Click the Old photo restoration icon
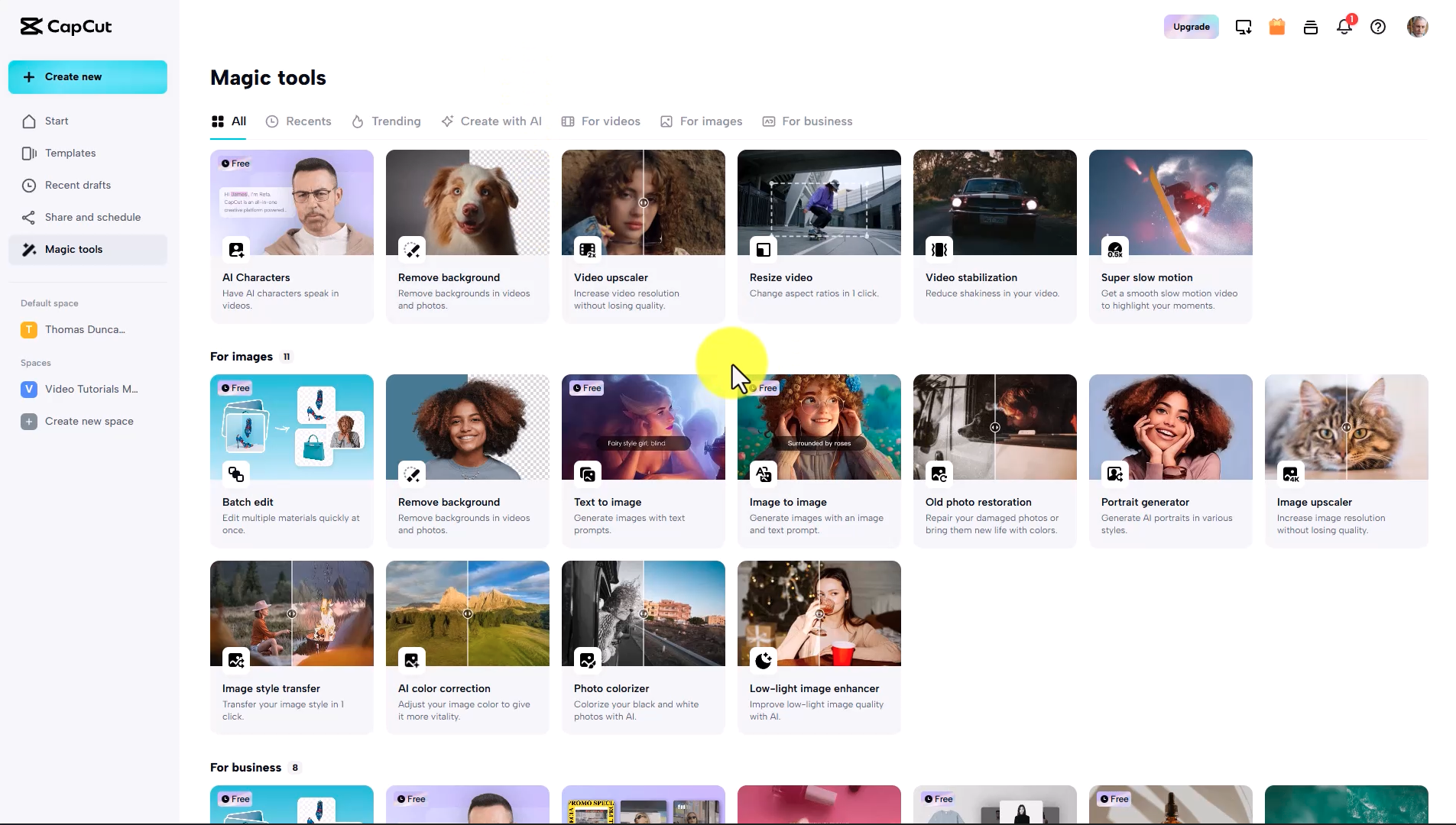The width and height of the screenshot is (1456, 825). 939,474
